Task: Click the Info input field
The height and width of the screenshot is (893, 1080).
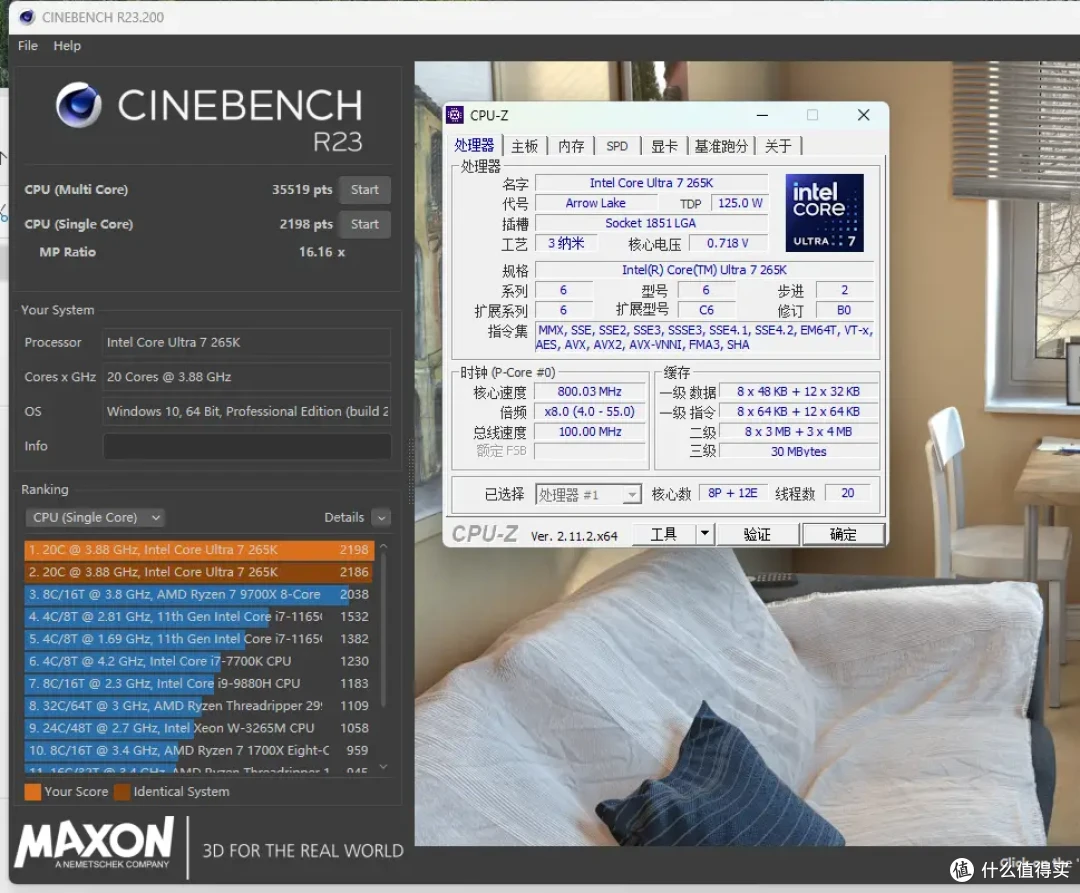Action: (x=247, y=446)
